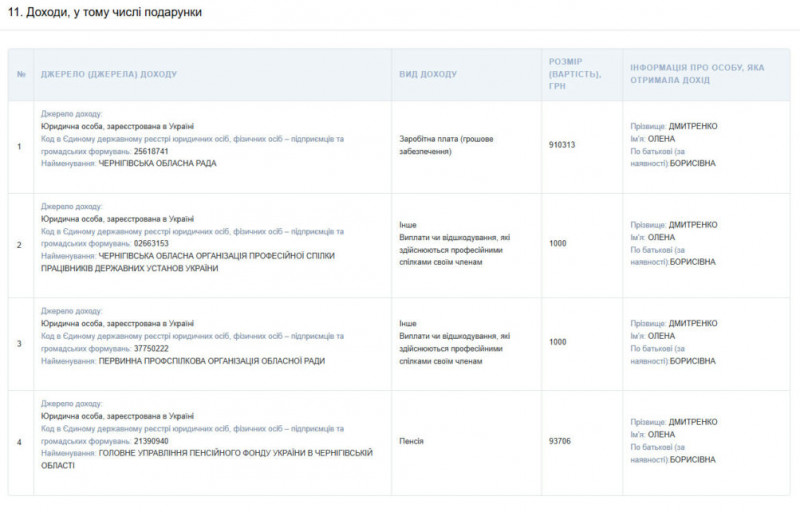Select the "Вид доходу" column header
Screen dimensions: 800x512
(428, 74)
